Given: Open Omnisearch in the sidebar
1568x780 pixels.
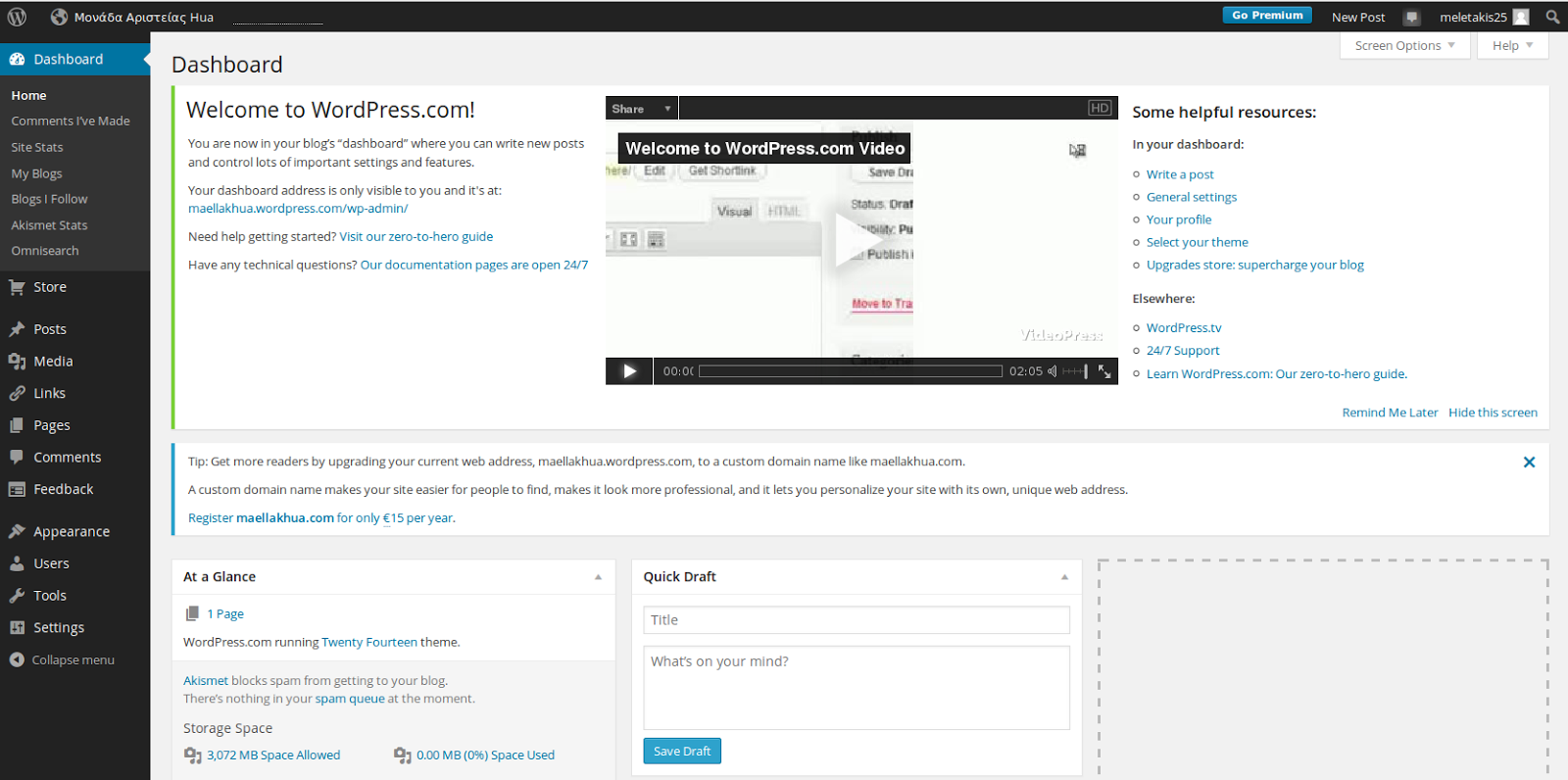Looking at the screenshot, I should (45, 251).
